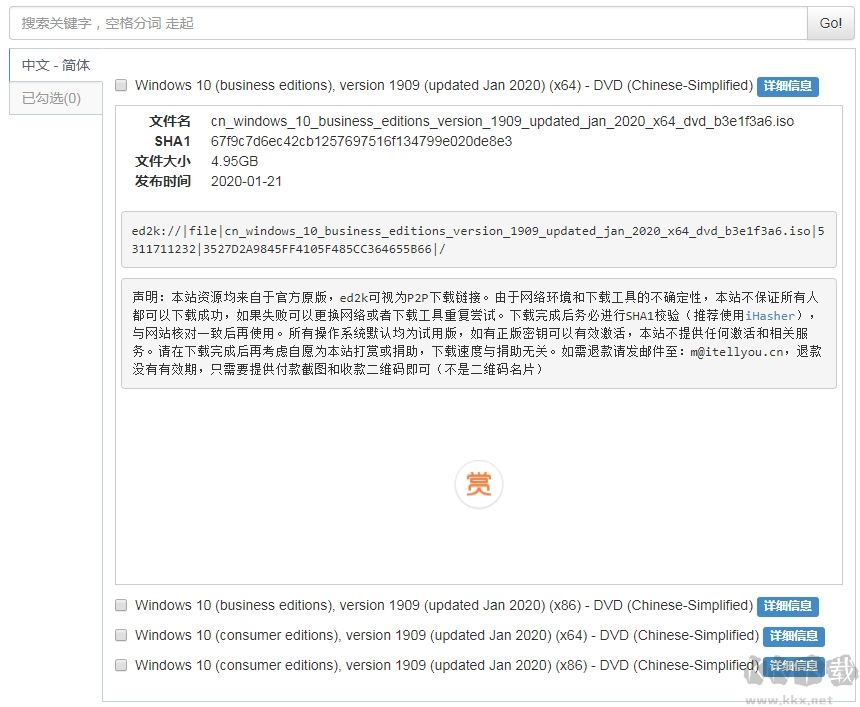Open 详细信息 for consumer editions x86
860x707 pixels.
point(794,666)
